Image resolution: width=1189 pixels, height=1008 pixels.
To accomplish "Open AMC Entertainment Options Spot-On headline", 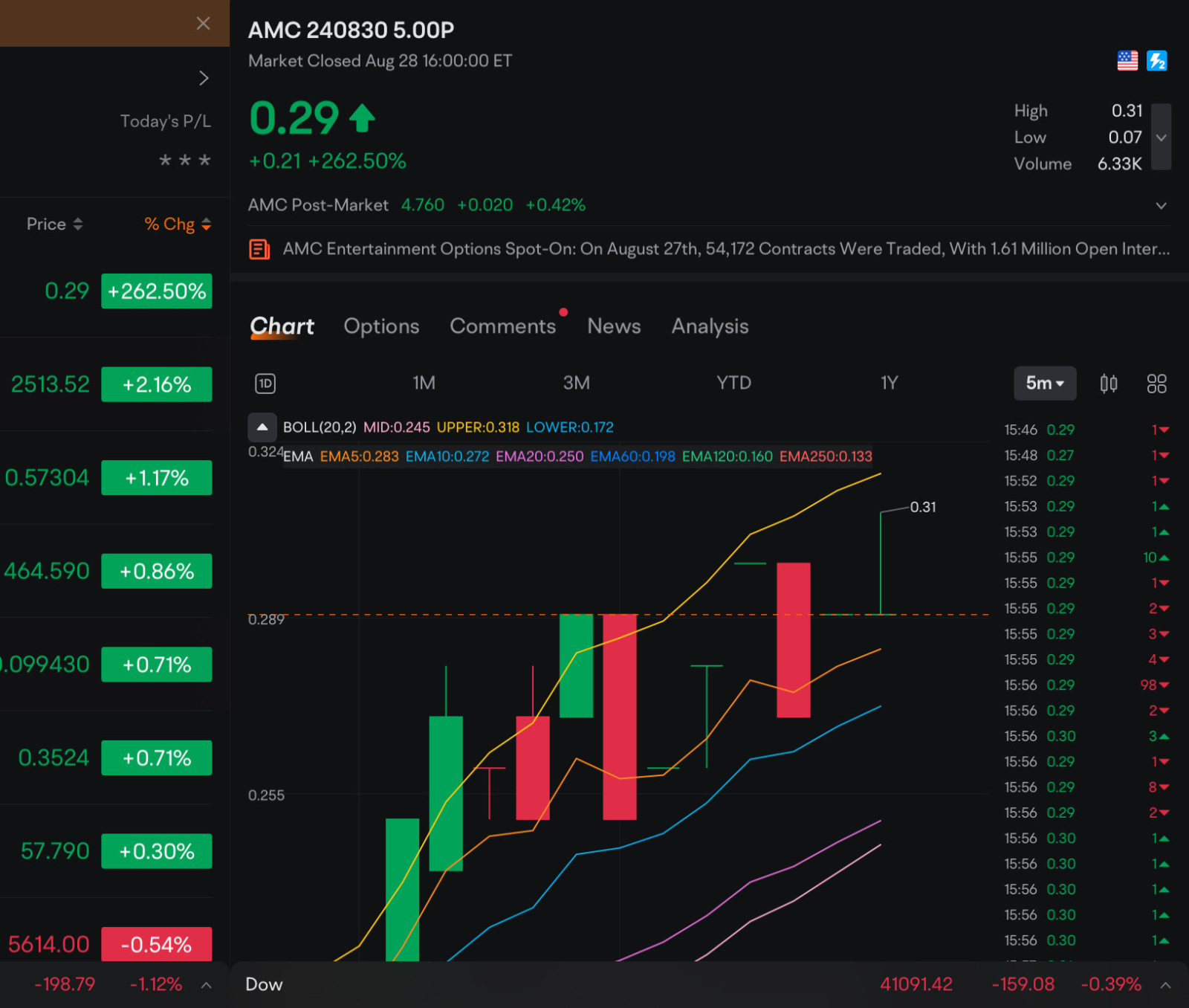I will point(726,249).
